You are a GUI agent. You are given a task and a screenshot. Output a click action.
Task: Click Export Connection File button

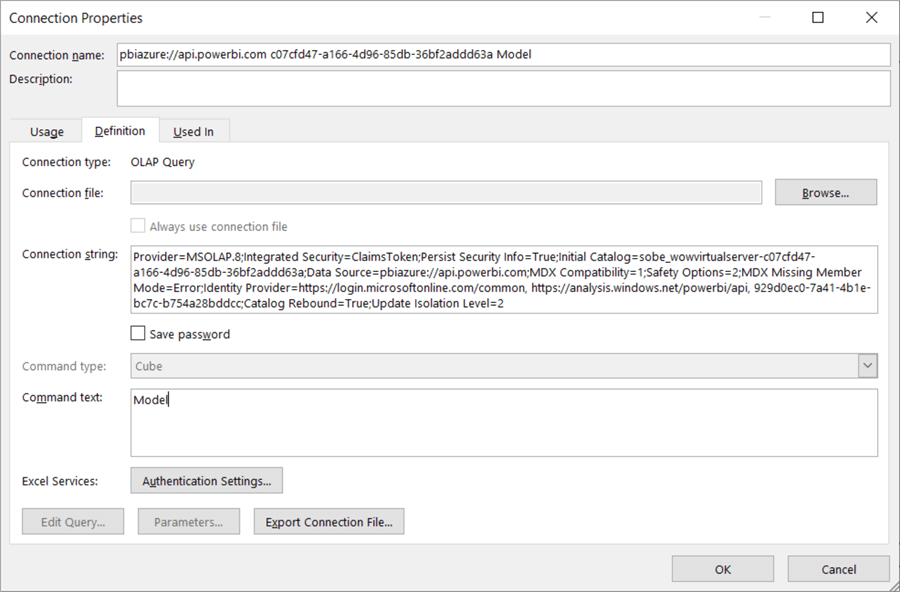click(x=329, y=522)
